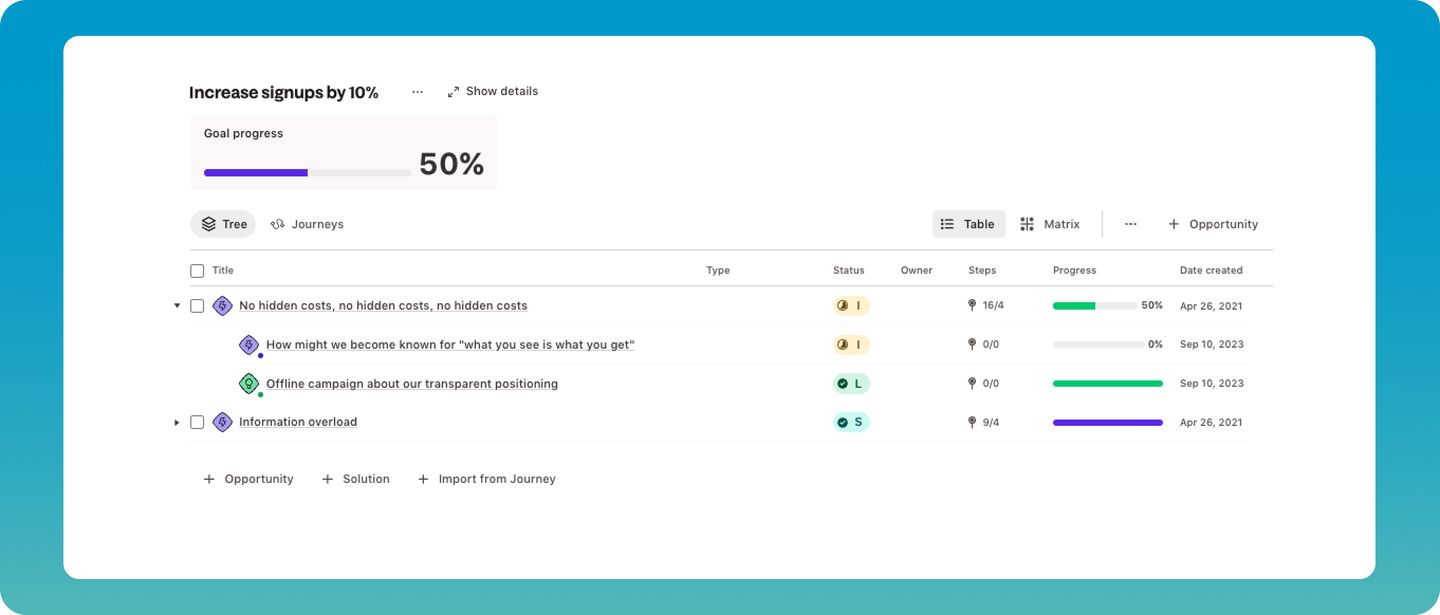Click the steps pin icon in Offline campaign row
1440x615 pixels.
pyautogui.click(x=972, y=383)
